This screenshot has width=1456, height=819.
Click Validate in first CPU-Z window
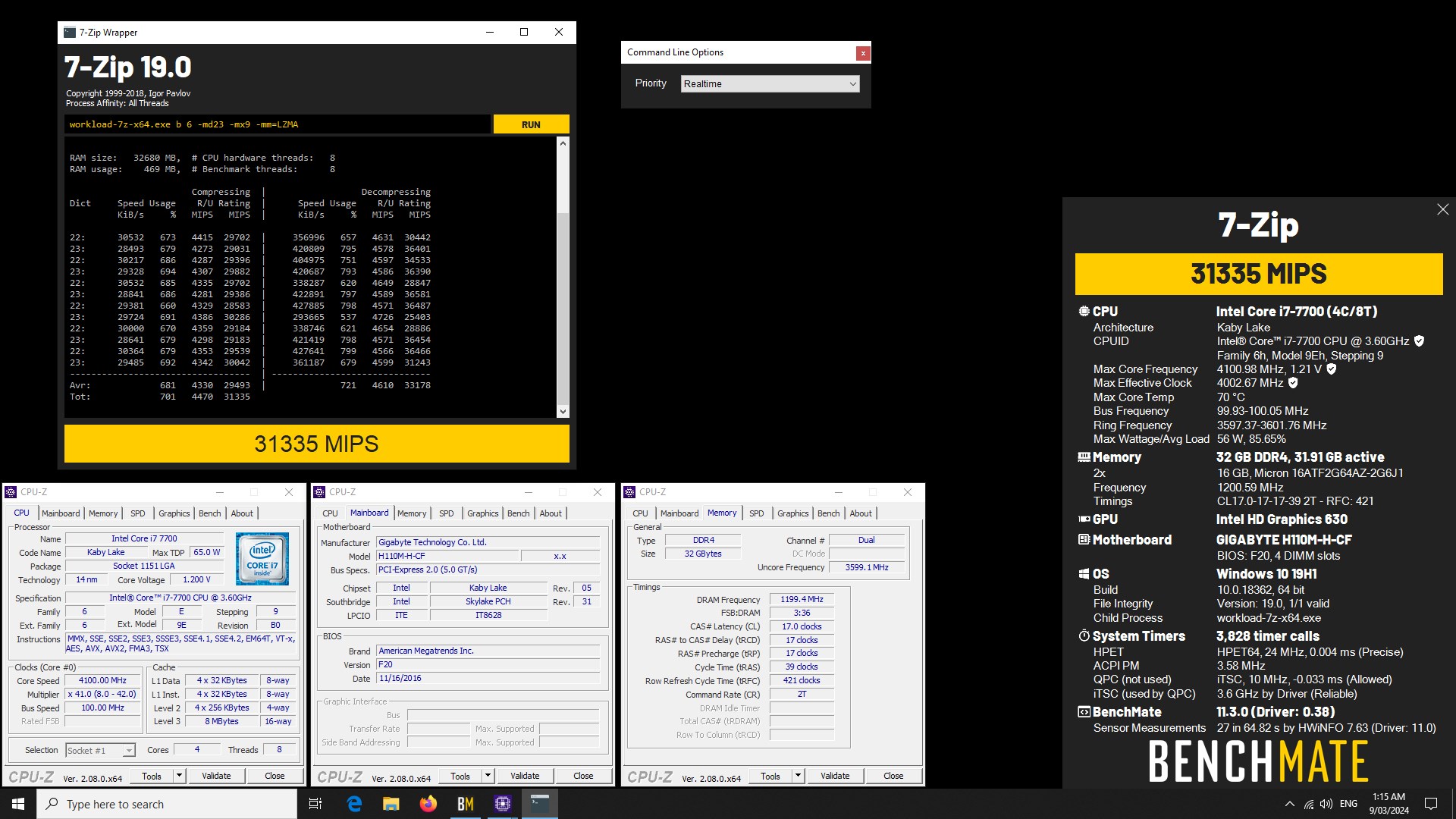coord(216,776)
